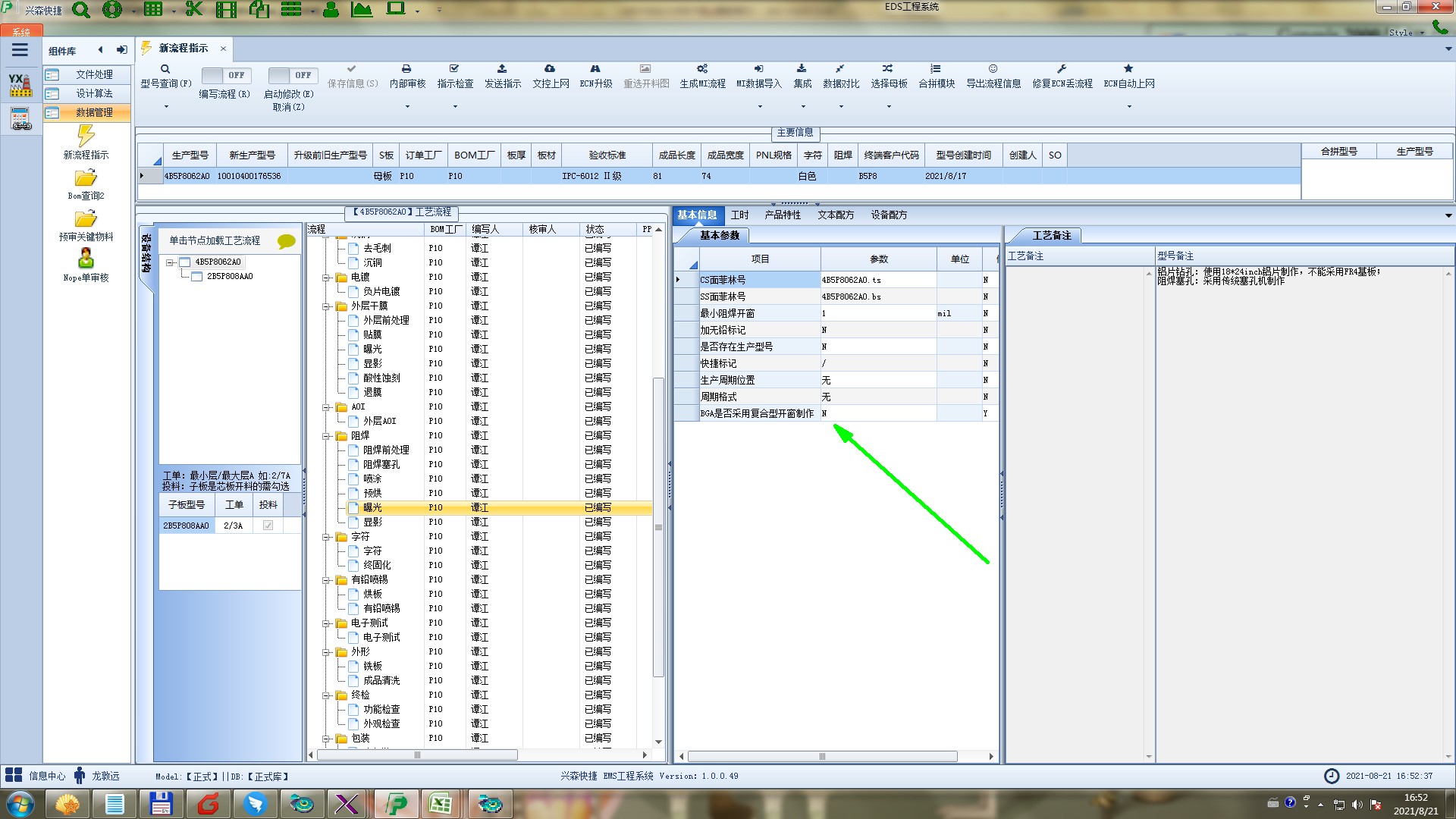Click the green grid table icon

(153, 9)
